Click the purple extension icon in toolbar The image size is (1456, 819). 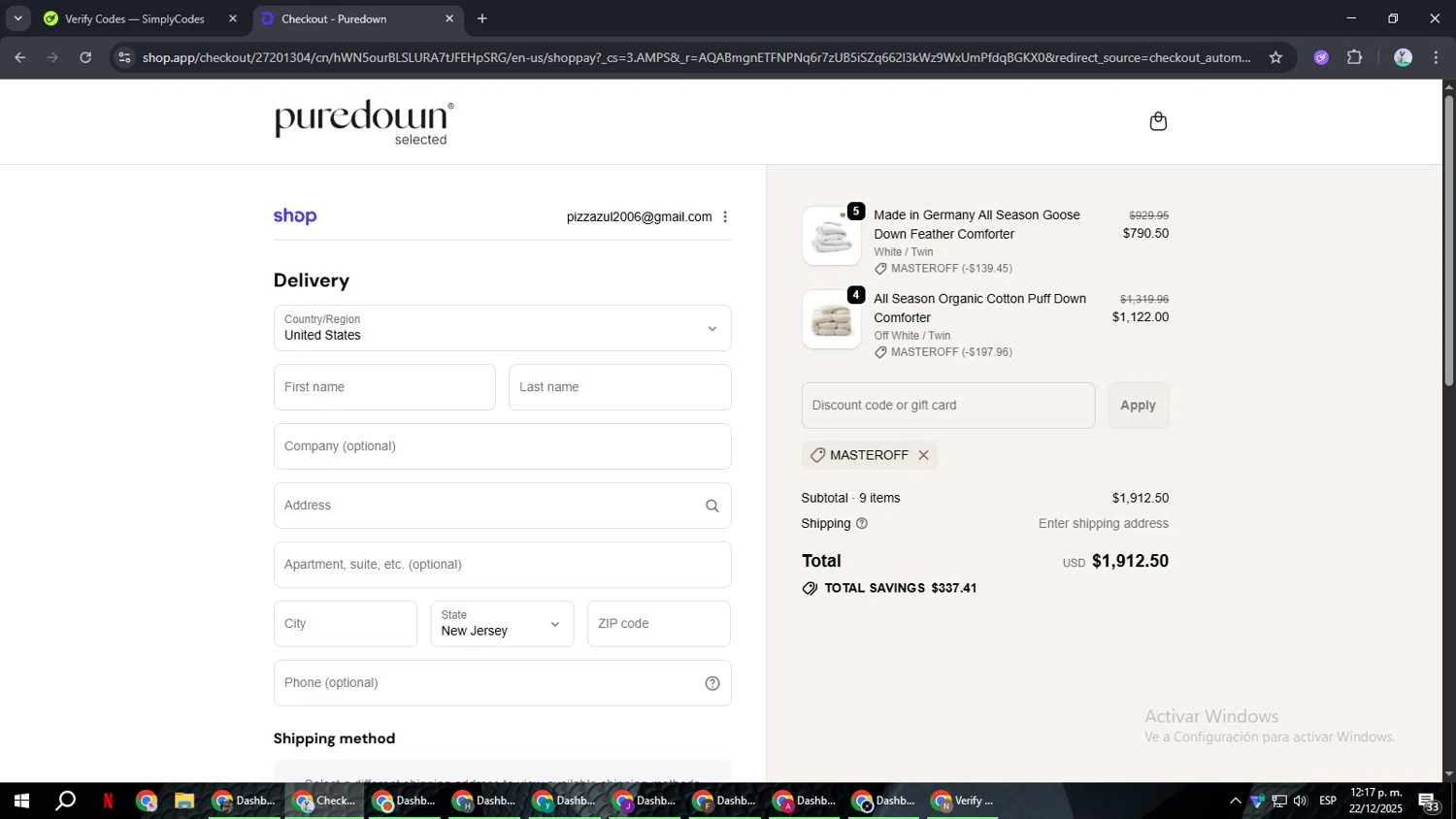[1321, 57]
